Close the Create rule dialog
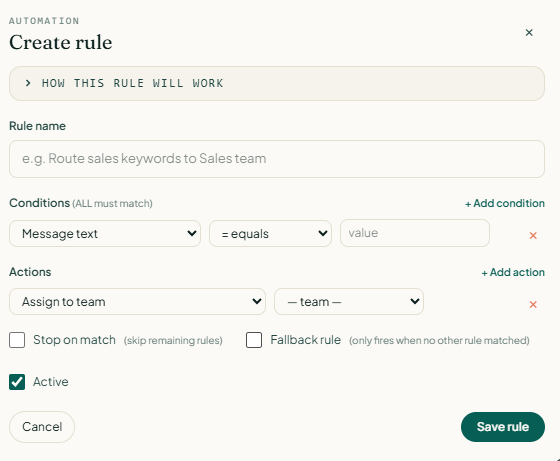Viewport: 560px width, 461px height. coord(529,32)
